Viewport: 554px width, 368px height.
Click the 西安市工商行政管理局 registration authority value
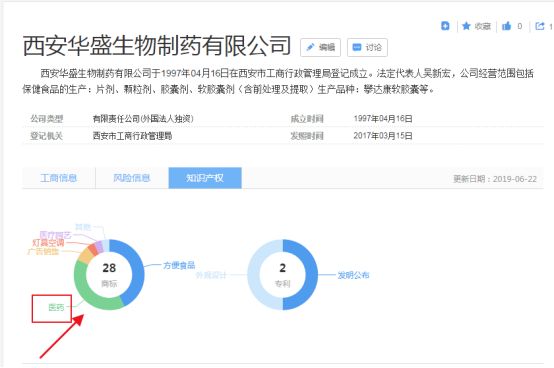[132, 136]
